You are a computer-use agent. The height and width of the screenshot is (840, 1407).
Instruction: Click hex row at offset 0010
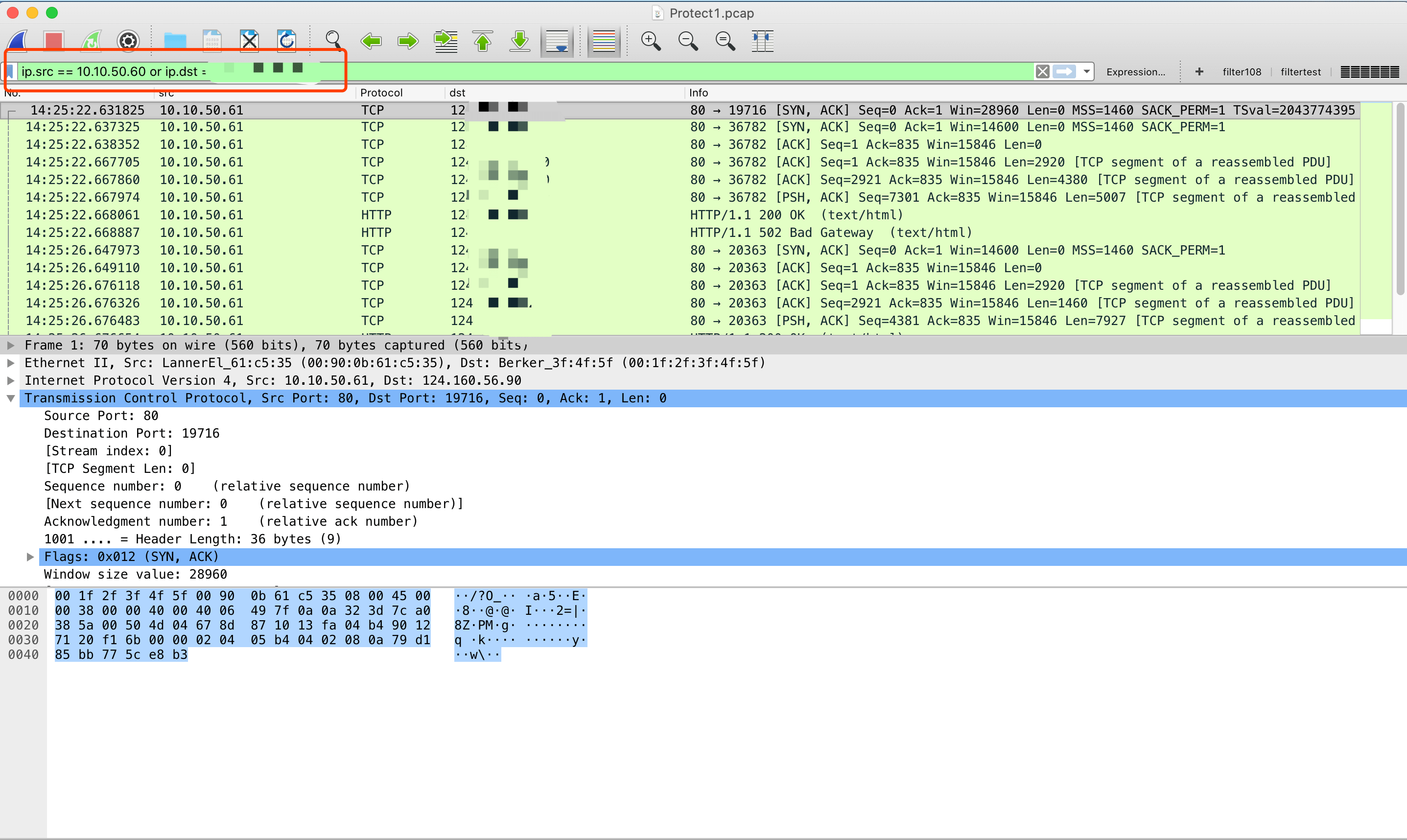pyautogui.click(x=242, y=611)
